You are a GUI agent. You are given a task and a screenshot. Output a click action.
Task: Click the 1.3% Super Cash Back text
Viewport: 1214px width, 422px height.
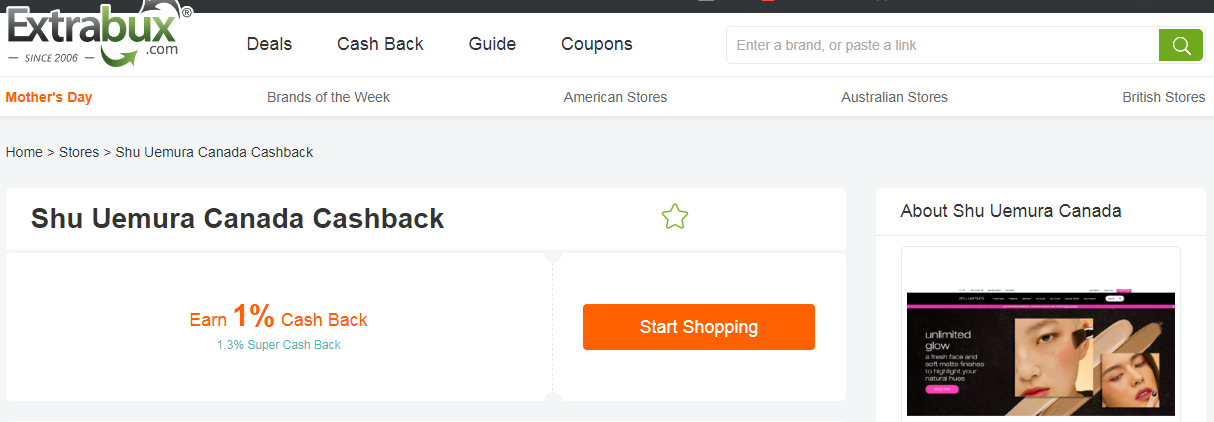coord(279,345)
